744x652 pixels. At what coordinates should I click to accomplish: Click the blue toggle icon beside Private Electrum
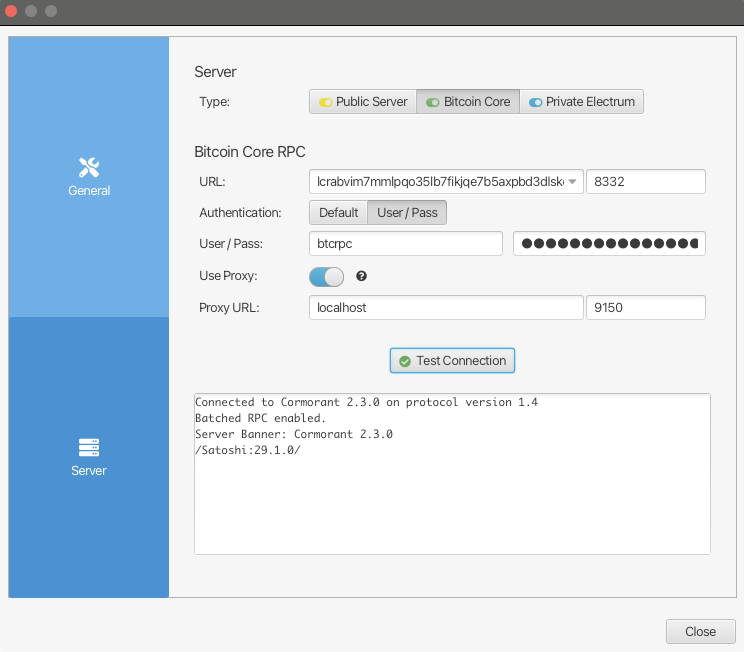point(535,102)
